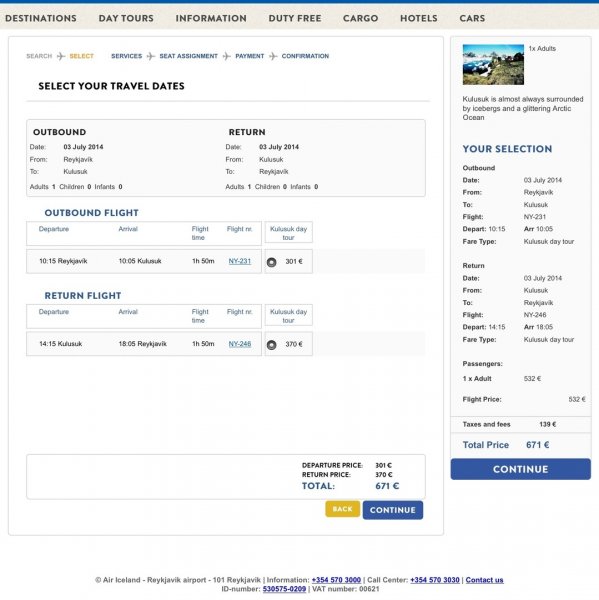The height and width of the screenshot is (600, 599).
Task: Navigate to Hotels in the top menu
Action: (x=419, y=18)
